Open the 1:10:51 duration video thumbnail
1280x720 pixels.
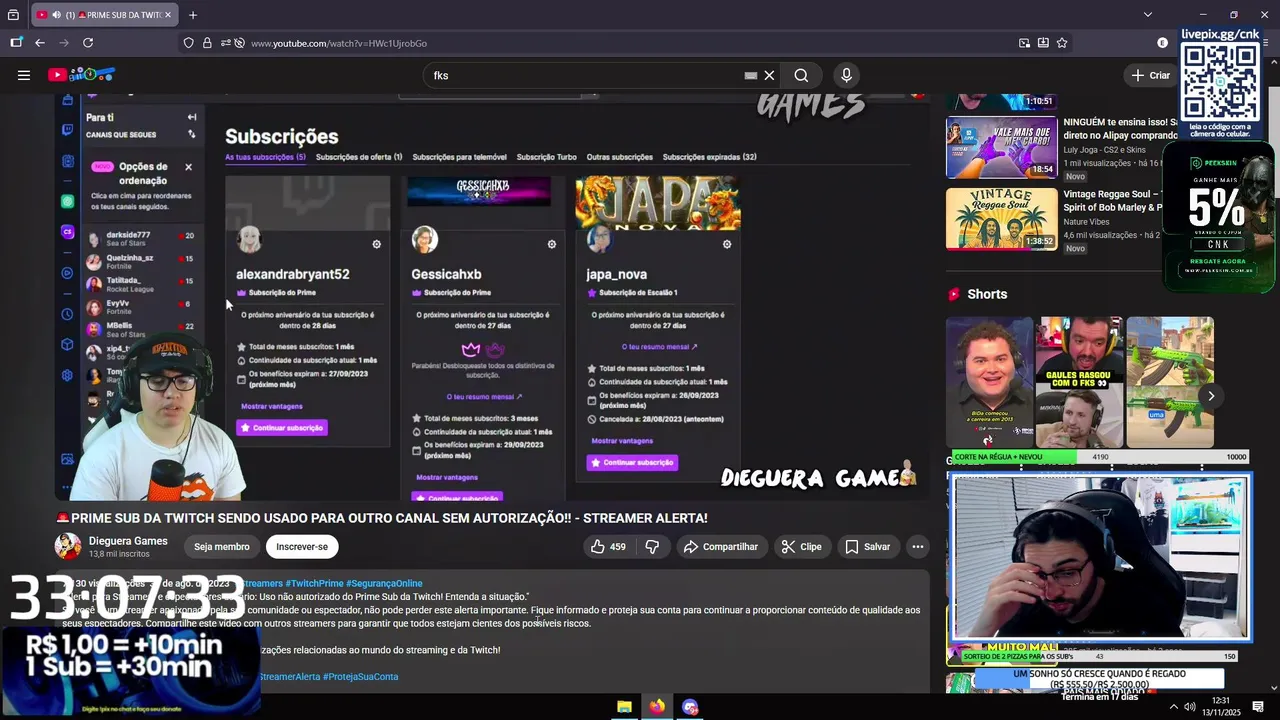click(1002, 100)
